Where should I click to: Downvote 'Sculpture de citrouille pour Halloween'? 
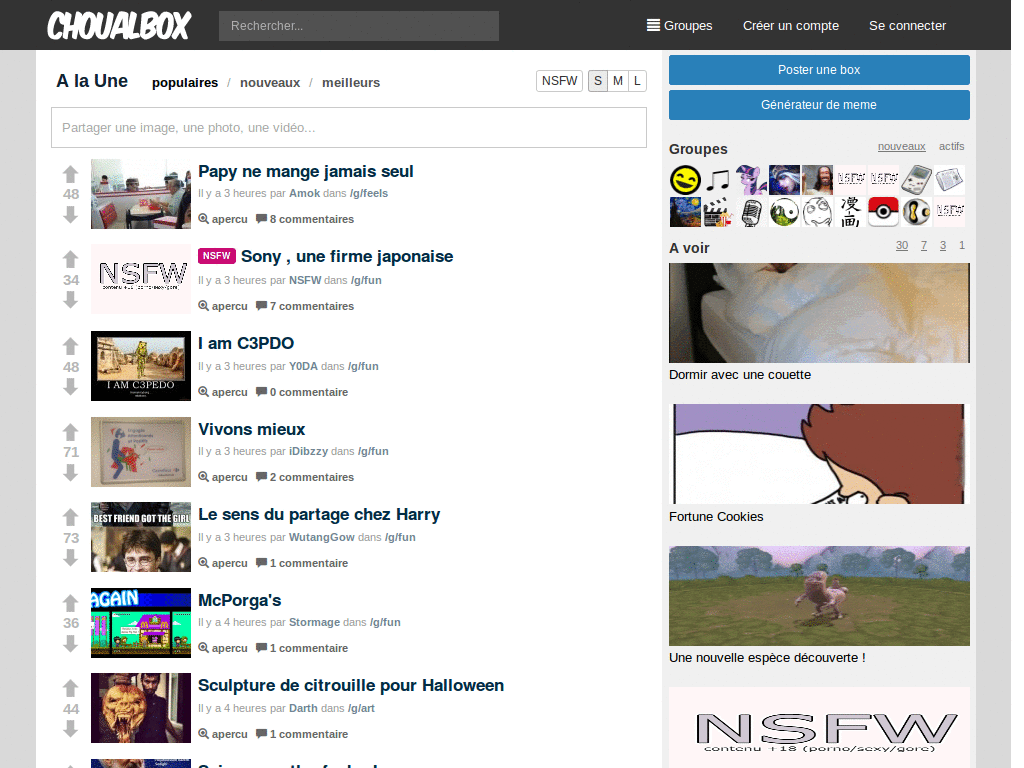[71, 729]
